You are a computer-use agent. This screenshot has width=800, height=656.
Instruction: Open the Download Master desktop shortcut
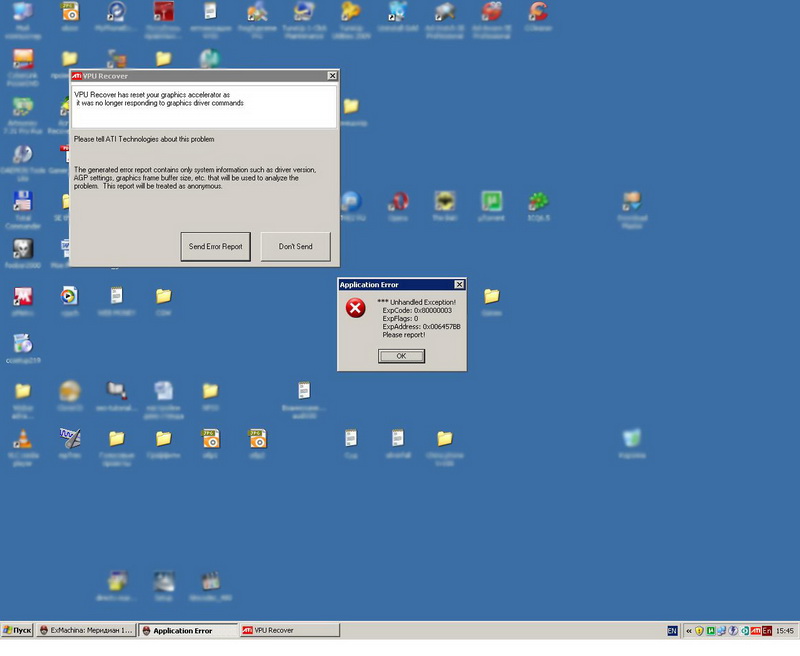[632, 203]
